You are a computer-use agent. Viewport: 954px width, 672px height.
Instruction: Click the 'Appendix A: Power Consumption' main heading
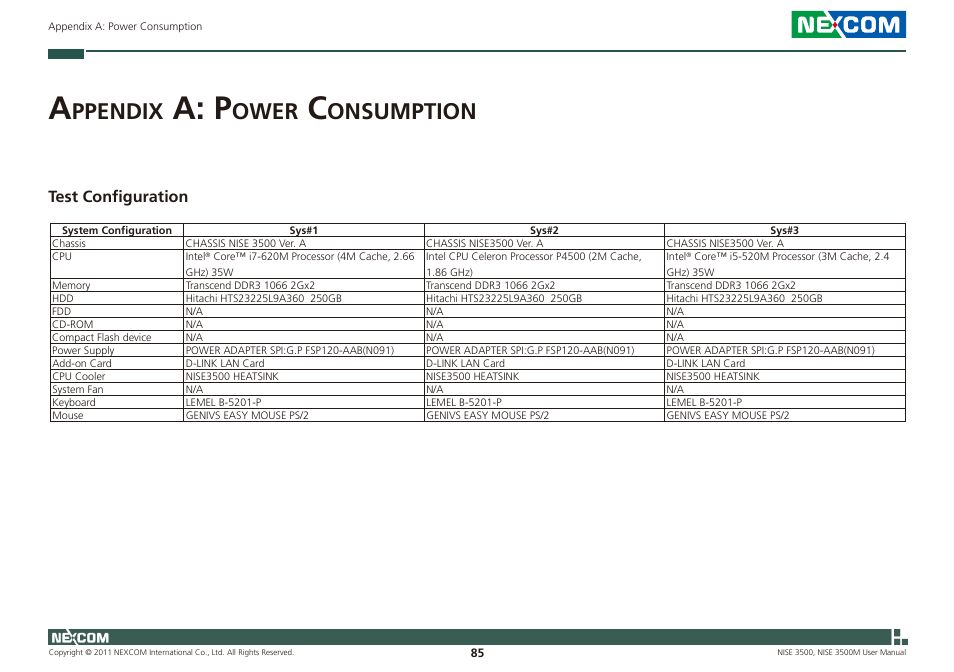point(262,108)
